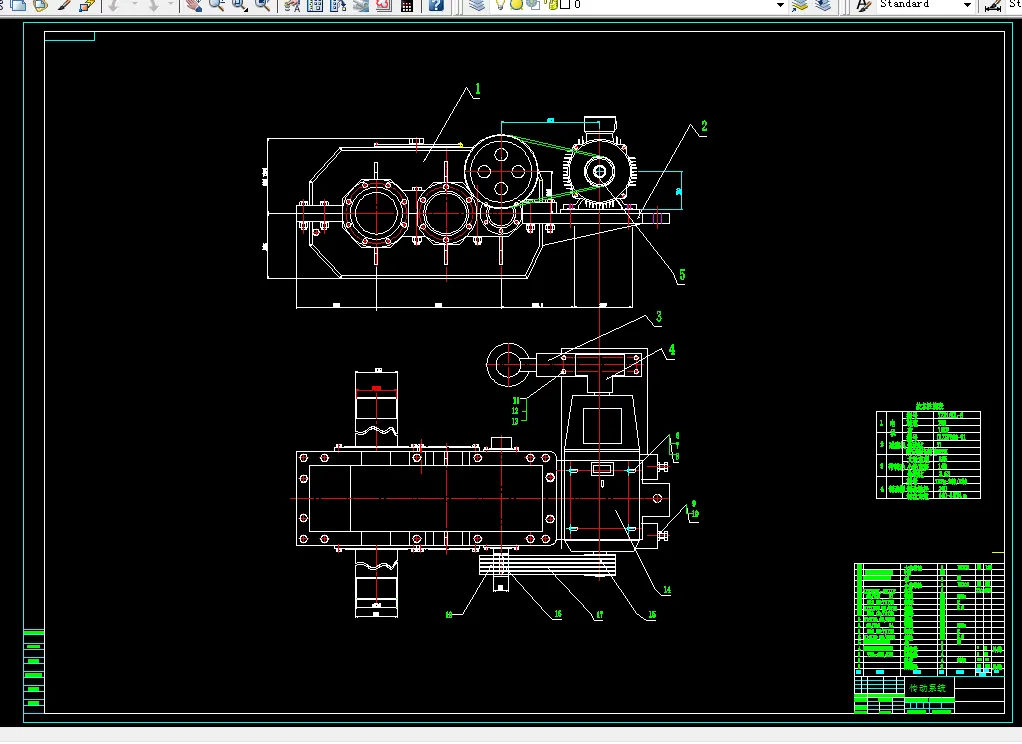Select the 传动系统 title block text
The height and width of the screenshot is (744, 1022).
click(x=927, y=687)
